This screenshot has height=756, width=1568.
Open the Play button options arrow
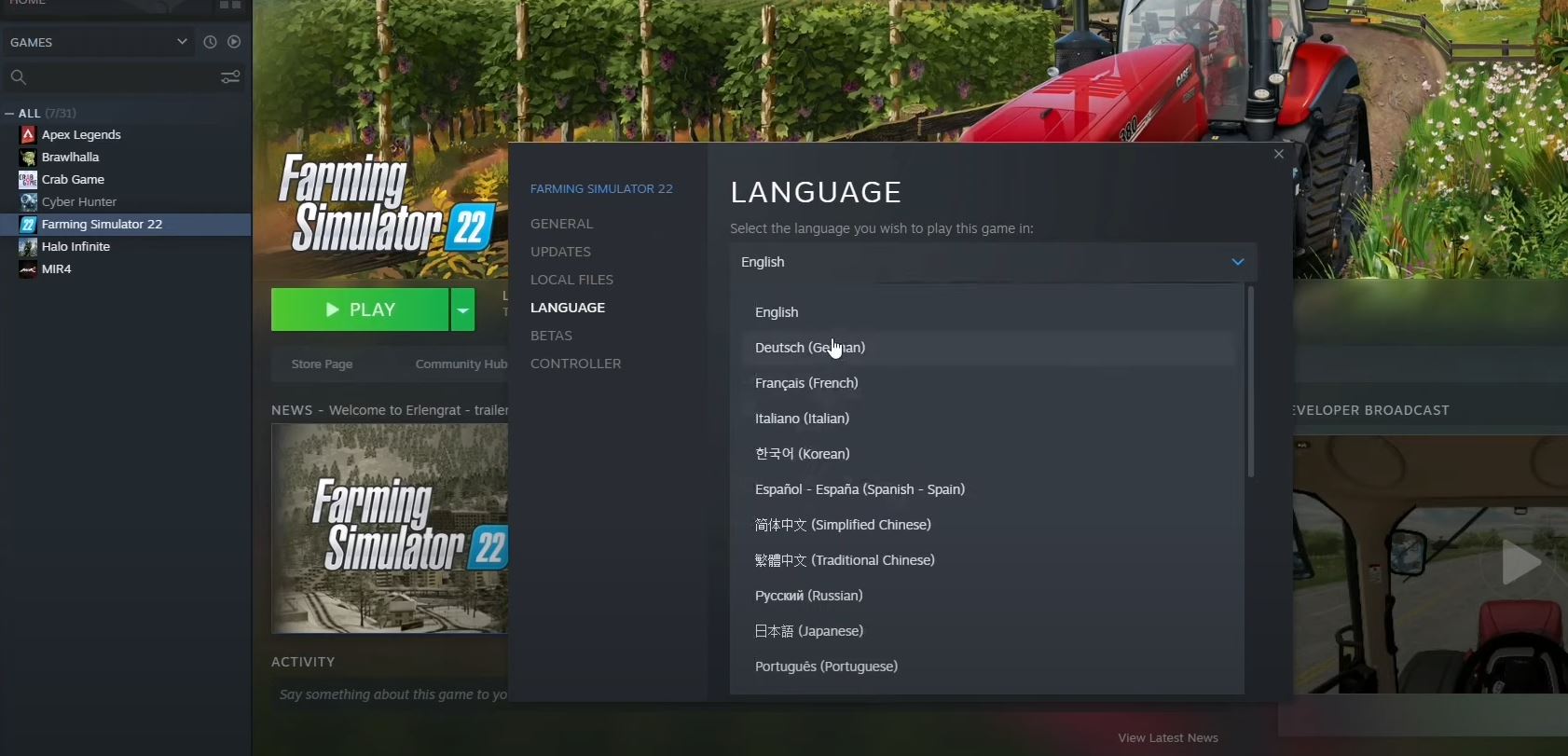[x=462, y=309]
